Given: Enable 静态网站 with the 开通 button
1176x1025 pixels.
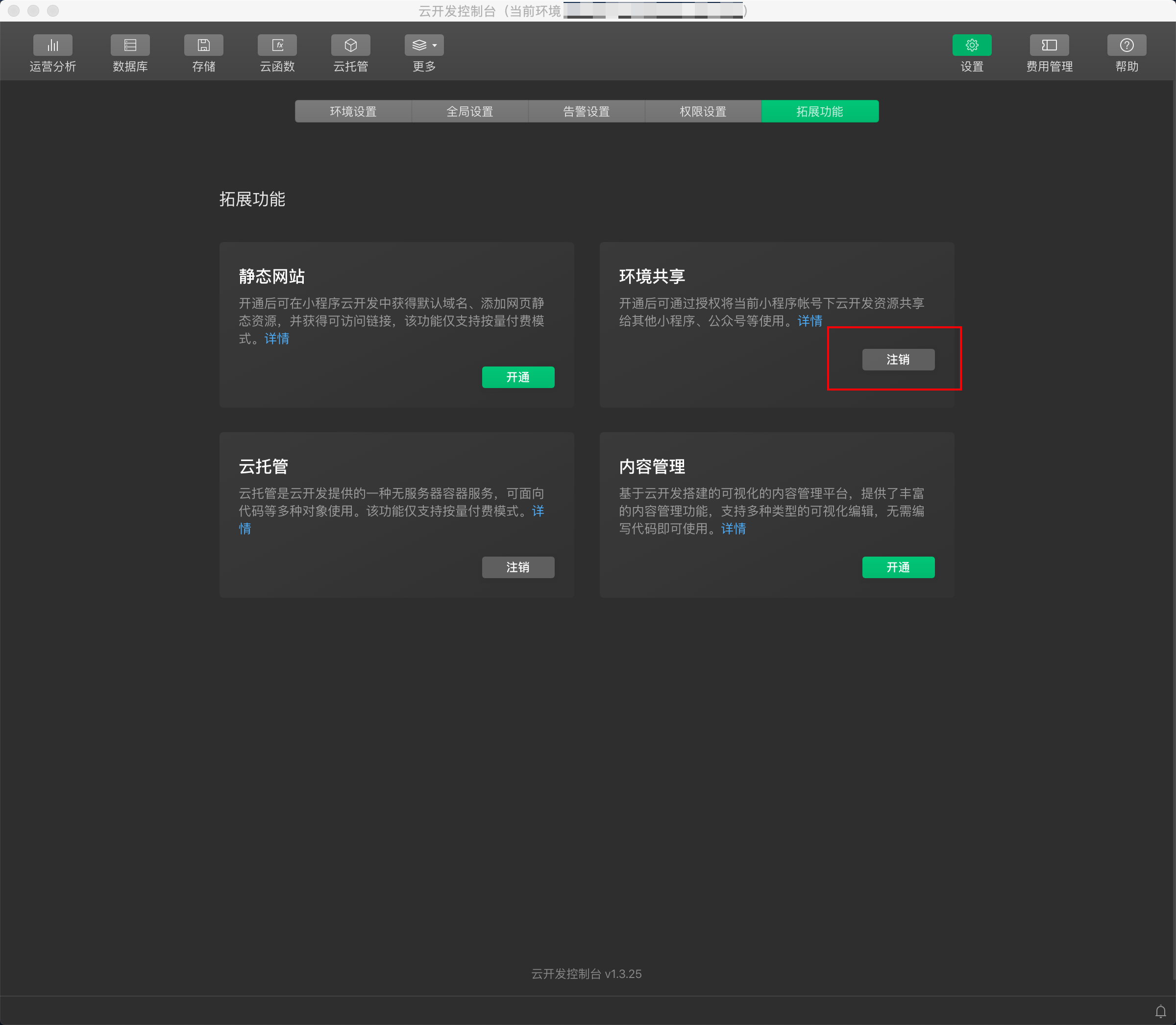Looking at the screenshot, I should pos(517,377).
